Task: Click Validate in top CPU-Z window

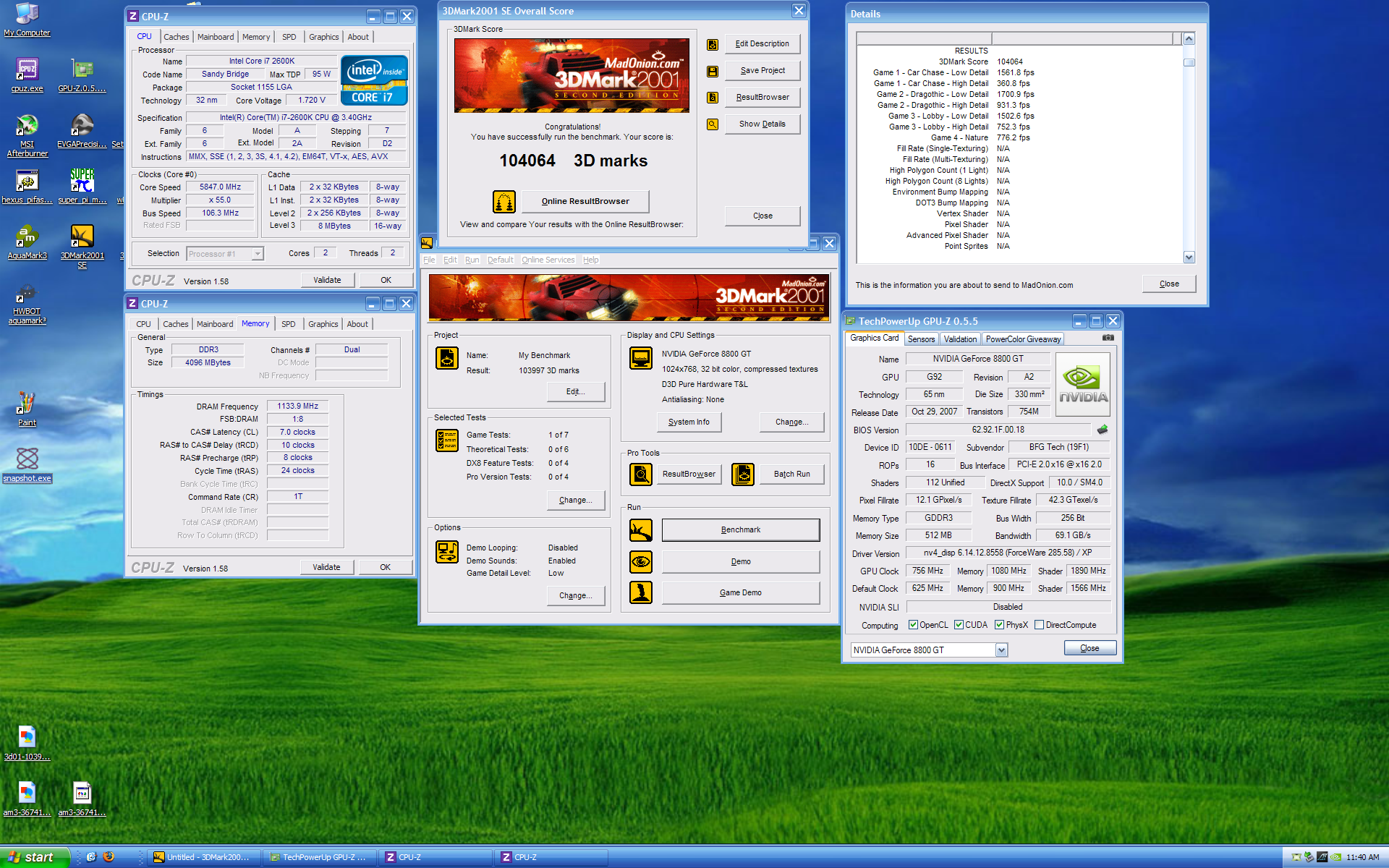Action: 327,281
